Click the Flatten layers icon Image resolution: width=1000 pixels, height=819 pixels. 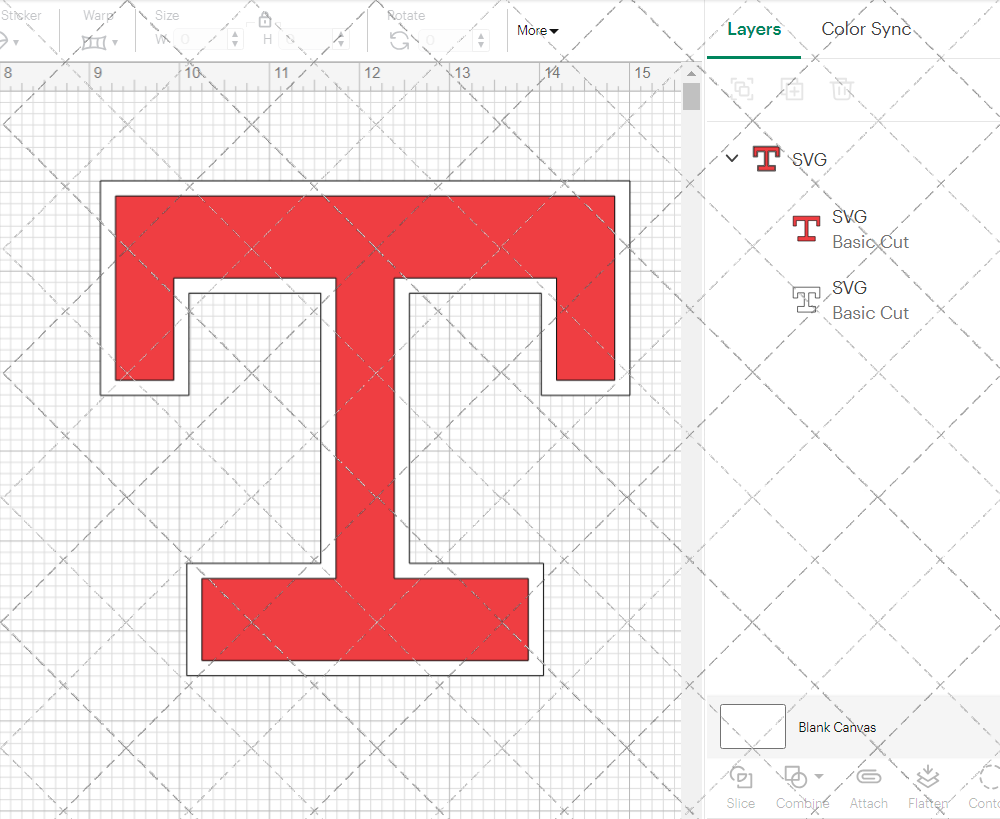click(927, 778)
